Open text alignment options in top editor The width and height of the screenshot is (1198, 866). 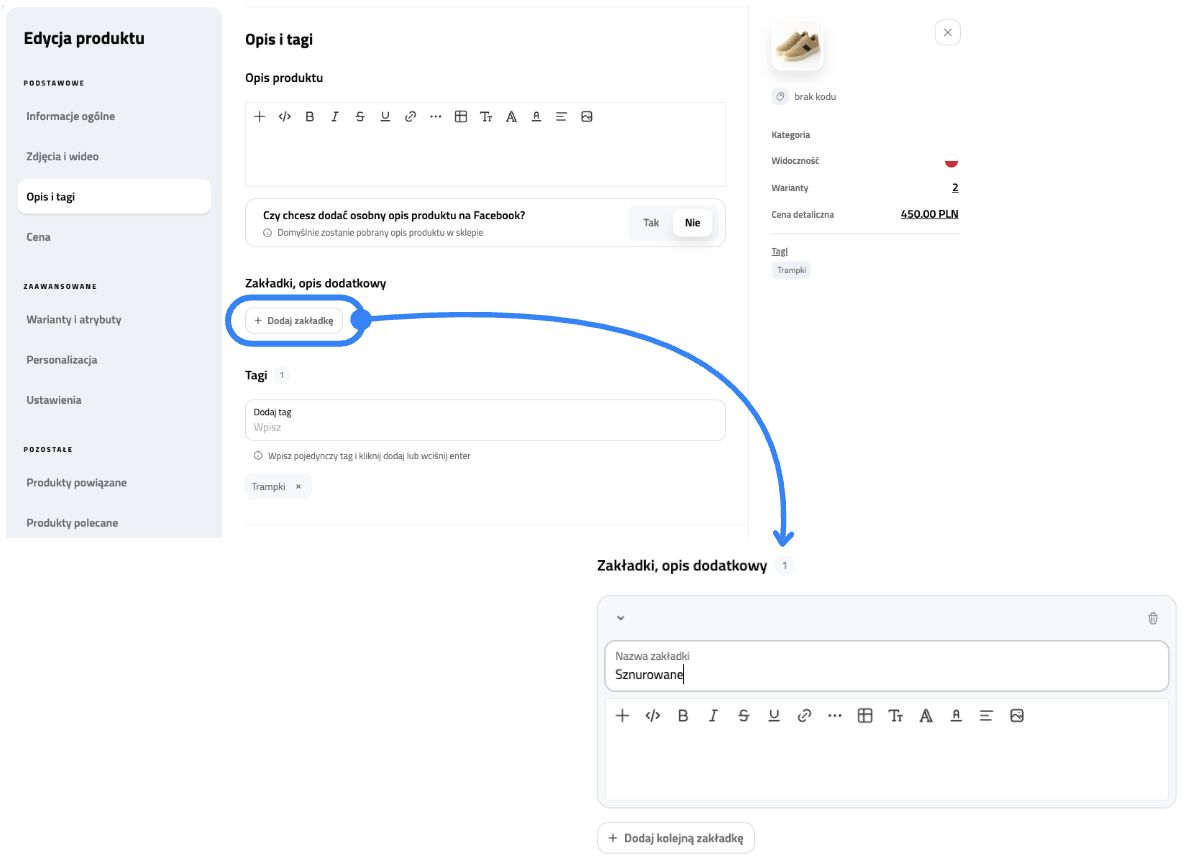pyautogui.click(x=561, y=117)
